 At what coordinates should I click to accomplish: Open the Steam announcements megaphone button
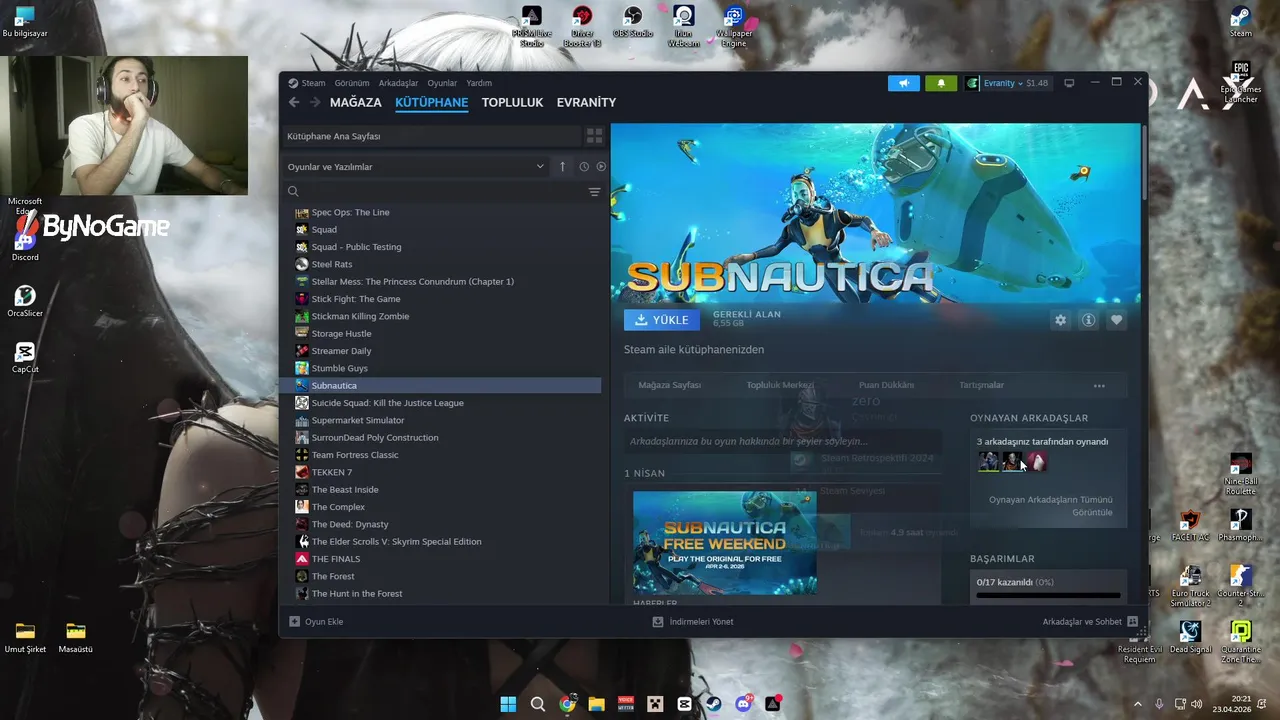pyautogui.click(x=903, y=83)
